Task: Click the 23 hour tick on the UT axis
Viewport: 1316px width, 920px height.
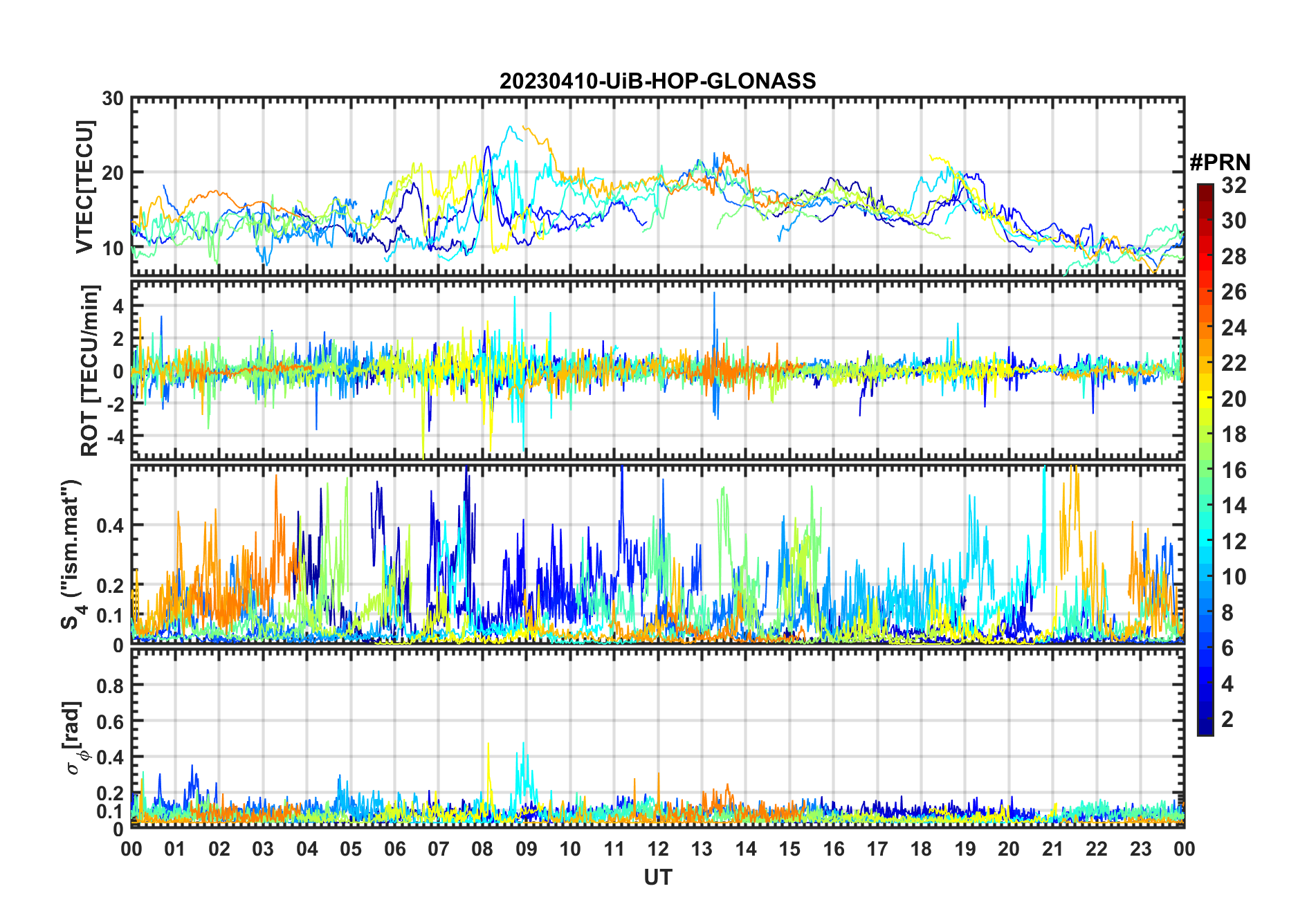Action: [1140, 849]
